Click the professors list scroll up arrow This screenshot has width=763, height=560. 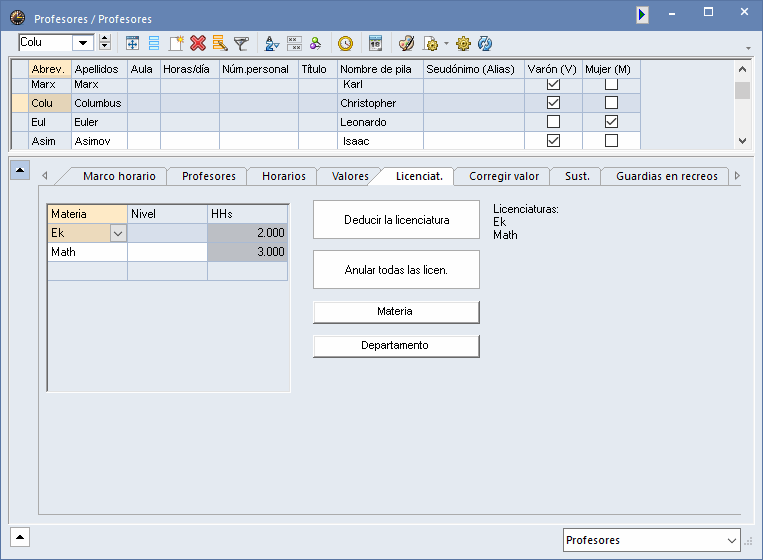742,69
